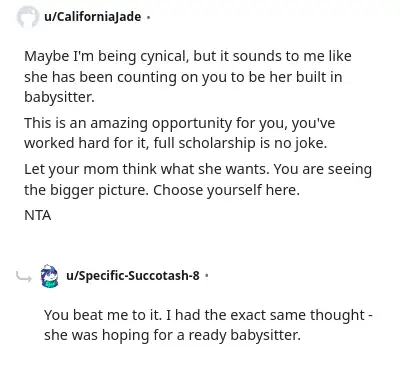Click the word 'babysitter.' in first comment
This screenshot has width=400, height=371.
[x=59, y=97]
